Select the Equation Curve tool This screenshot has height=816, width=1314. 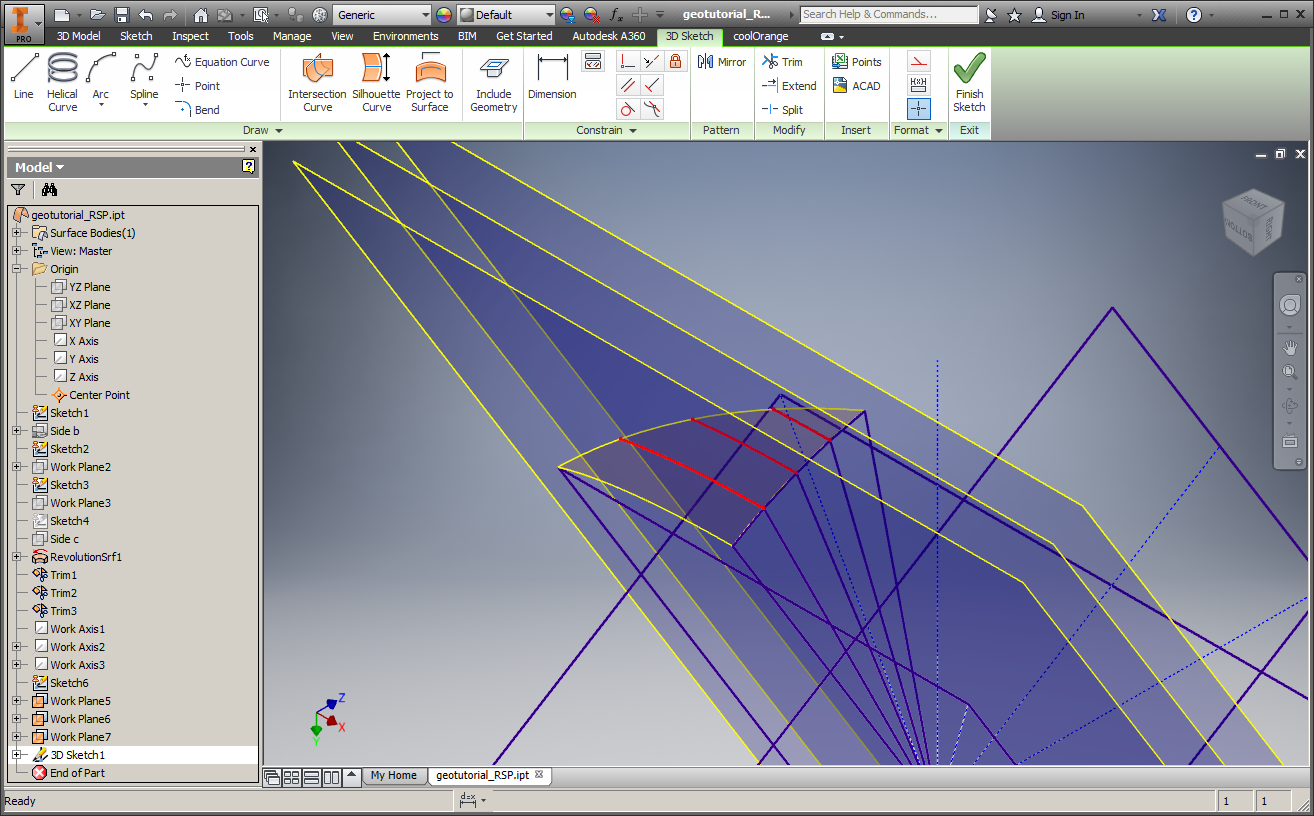(222, 62)
